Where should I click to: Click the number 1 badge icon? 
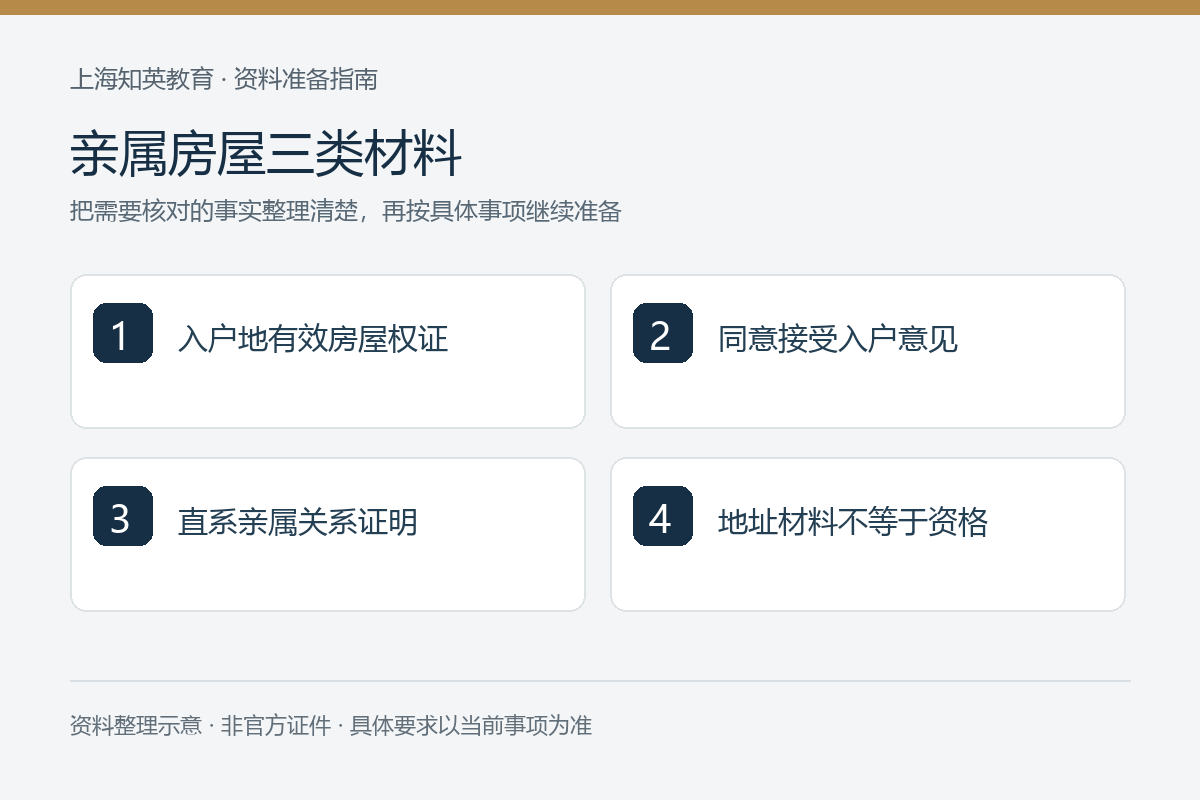(x=123, y=333)
